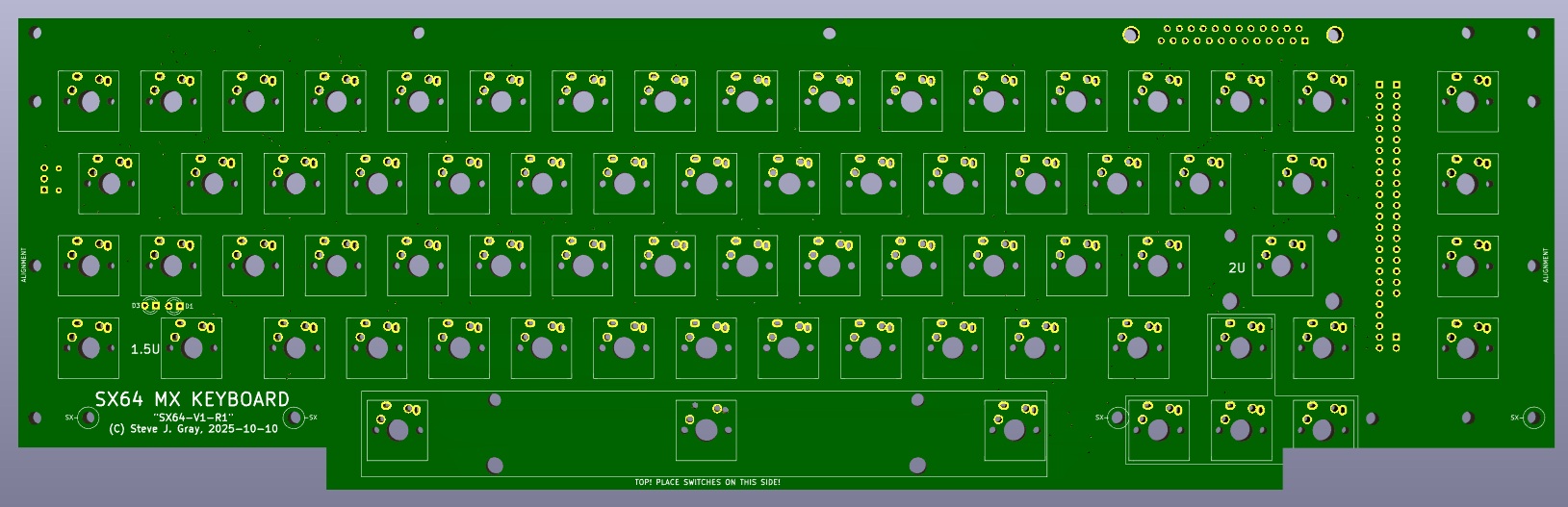Click the SX64 MX KEYBOARD silkscreen title

(192, 399)
